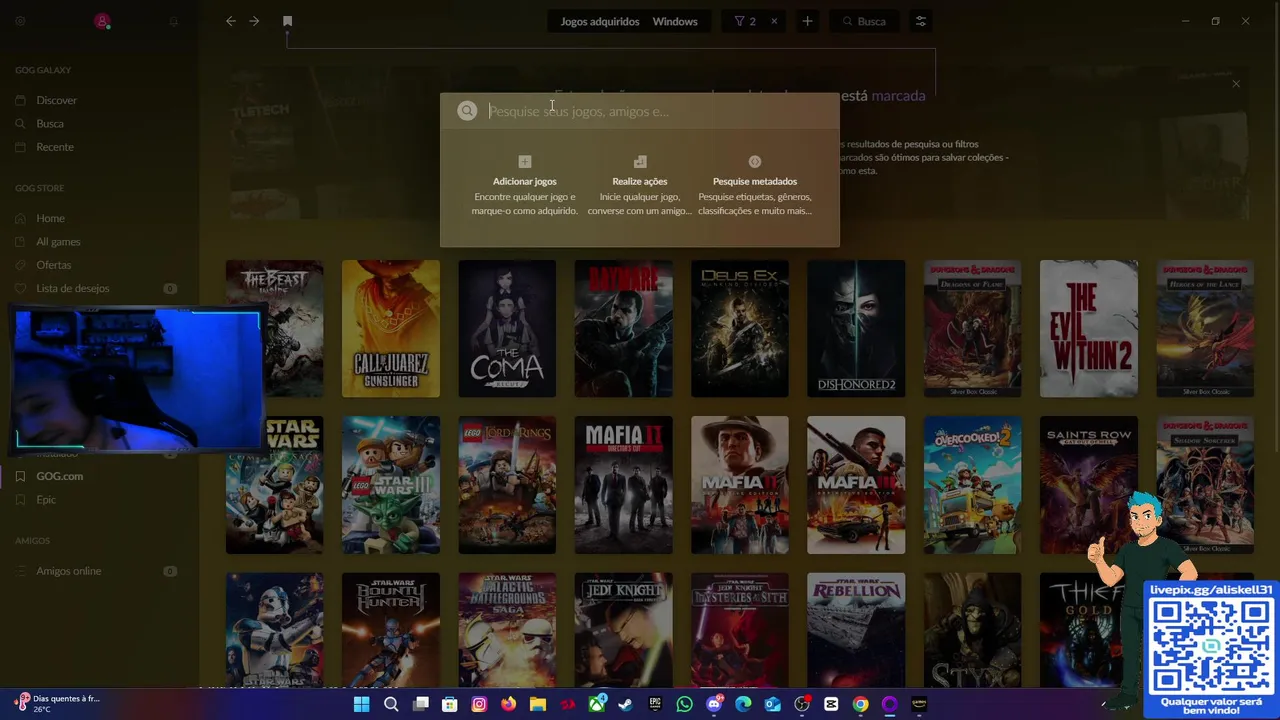
Task: Add a filter with the plus button
Action: pyautogui.click(x=807, y=21)
